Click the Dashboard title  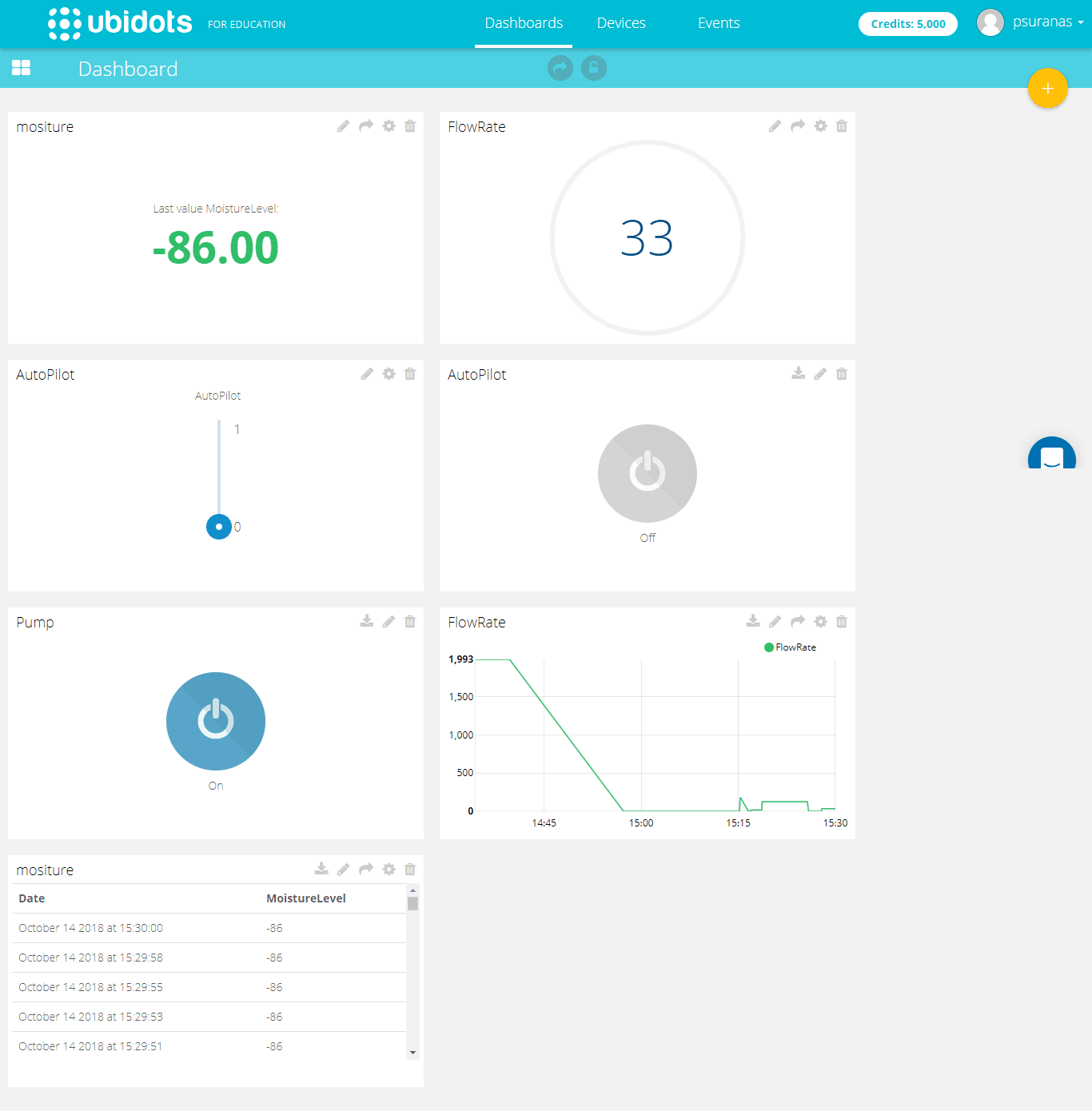[128, 69]
